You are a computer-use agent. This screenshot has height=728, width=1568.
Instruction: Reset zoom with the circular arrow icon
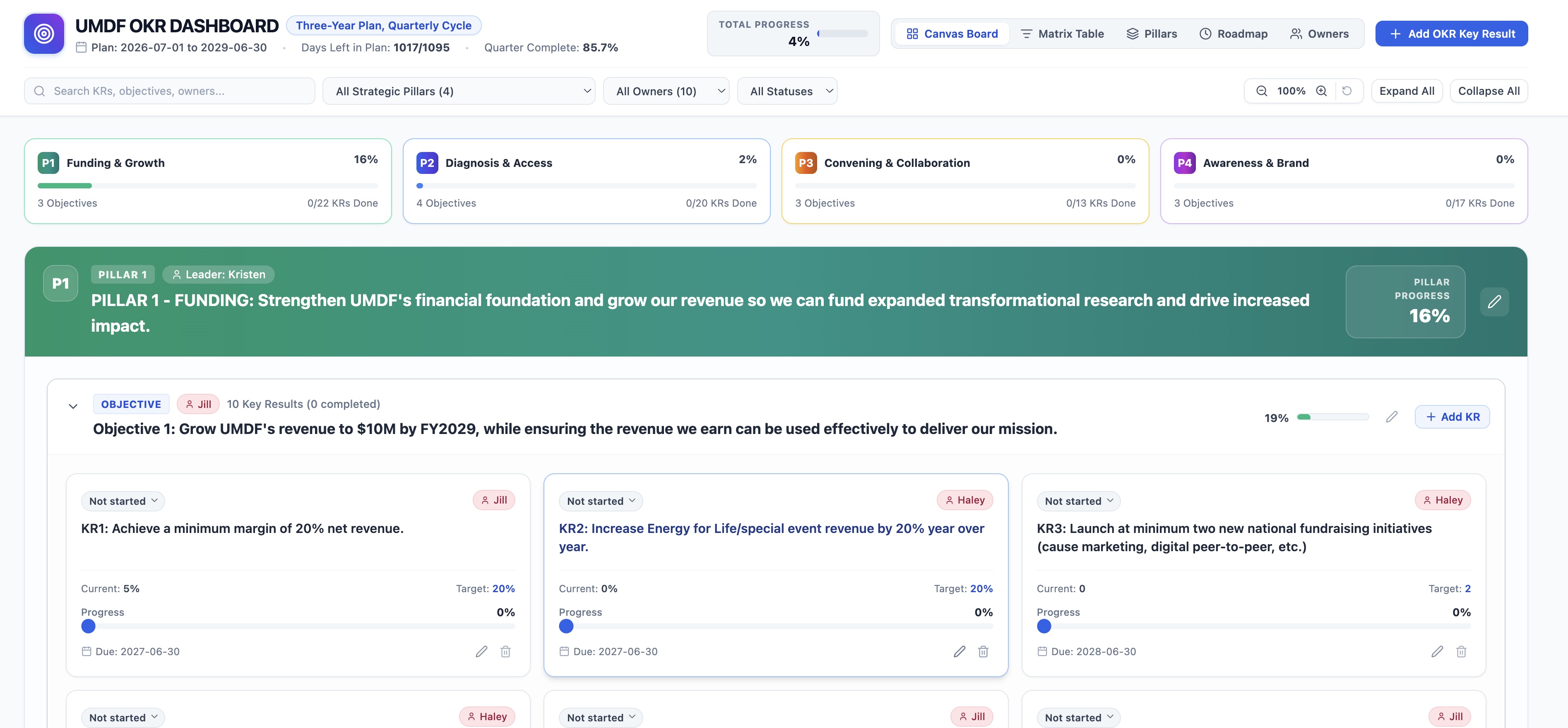tap(1347, 91)
